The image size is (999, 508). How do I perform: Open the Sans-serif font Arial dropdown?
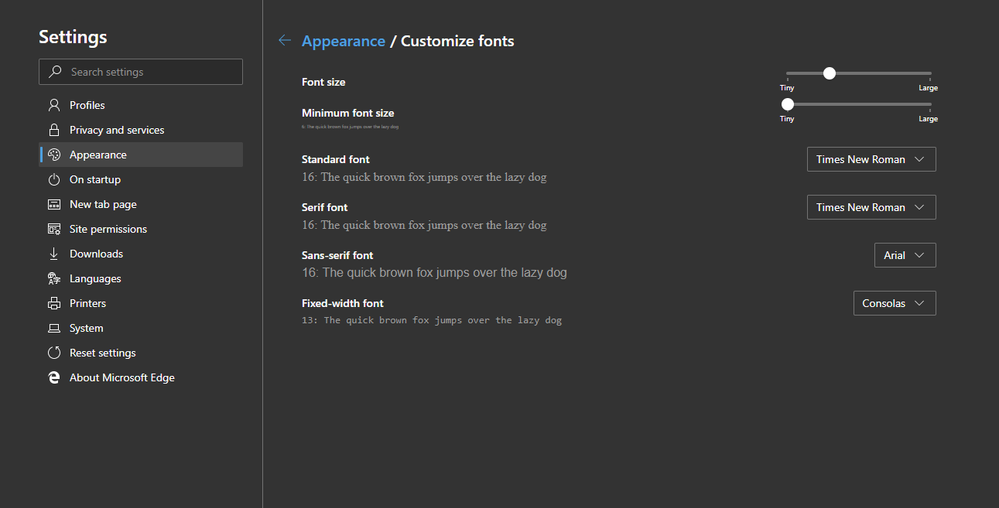point(905,255)
